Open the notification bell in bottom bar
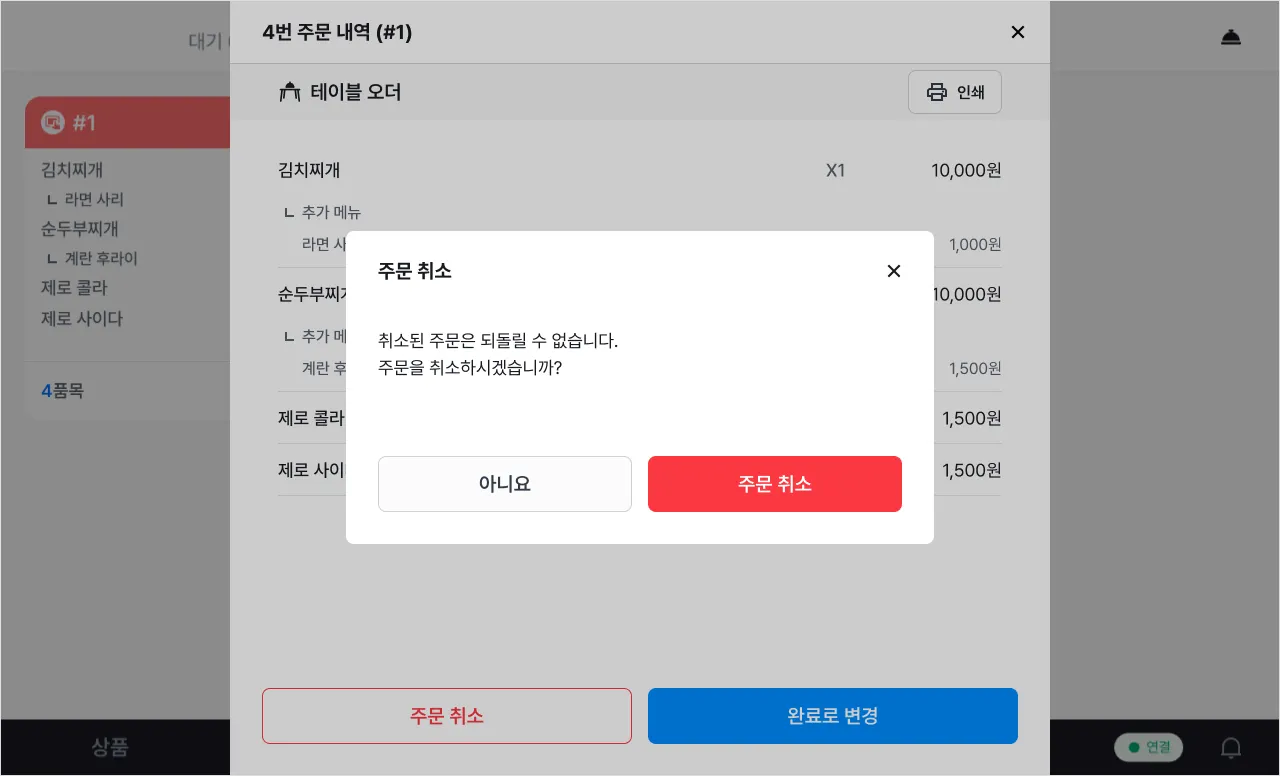 coord(1232,747)
